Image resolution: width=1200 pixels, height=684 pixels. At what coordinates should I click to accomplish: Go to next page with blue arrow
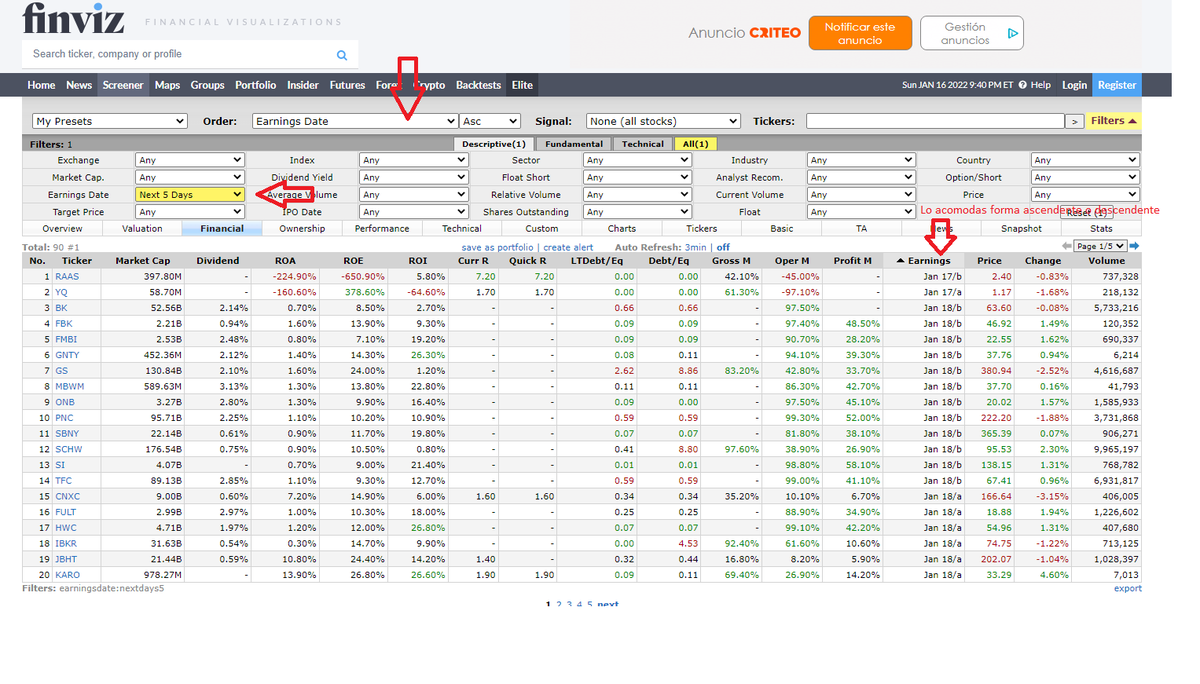click(x=1134, y=246)
